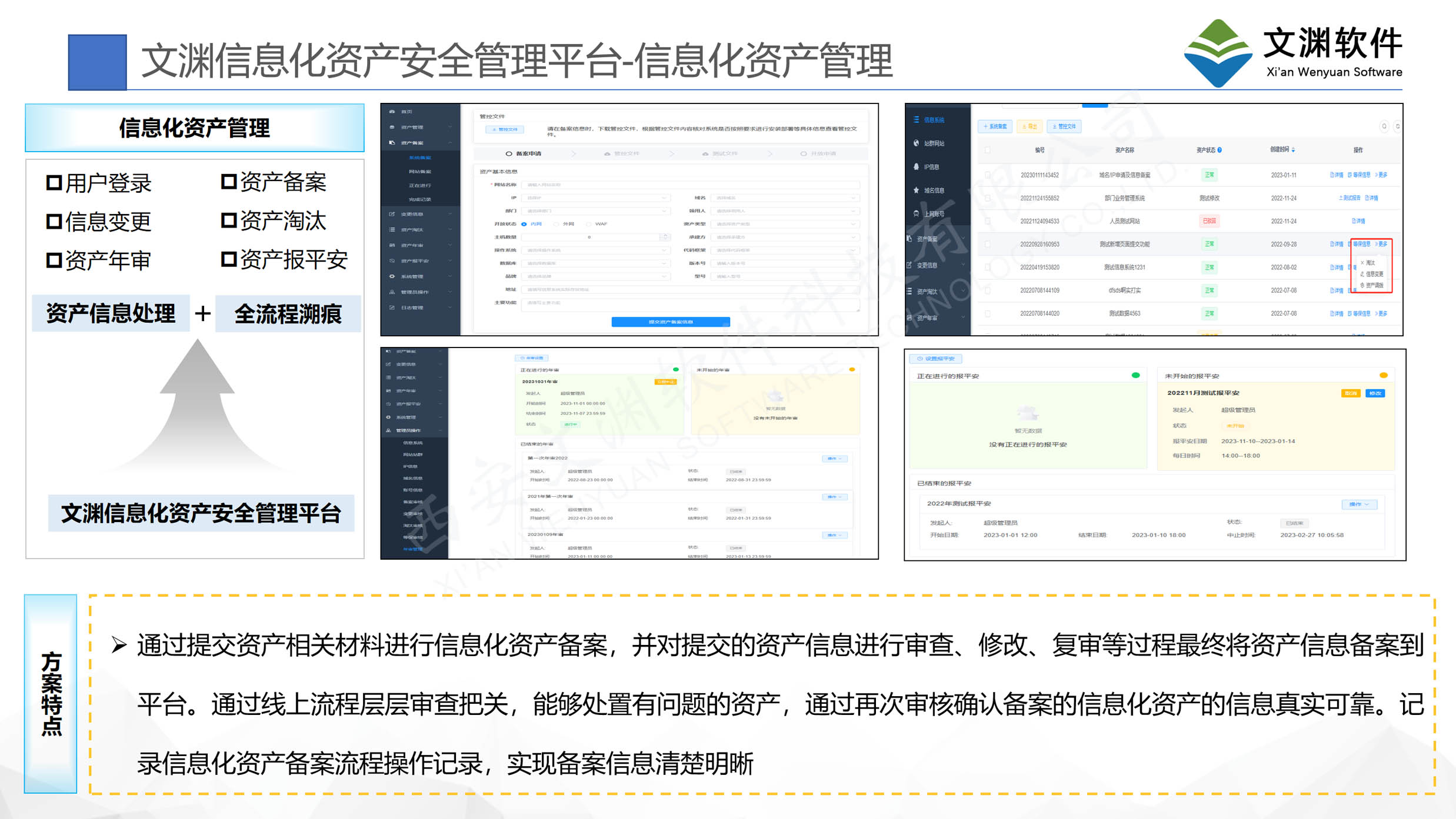This screenshot has width=1456, height=819.
Task: Click the 主要功能 textarea
Action: (691, 305)
